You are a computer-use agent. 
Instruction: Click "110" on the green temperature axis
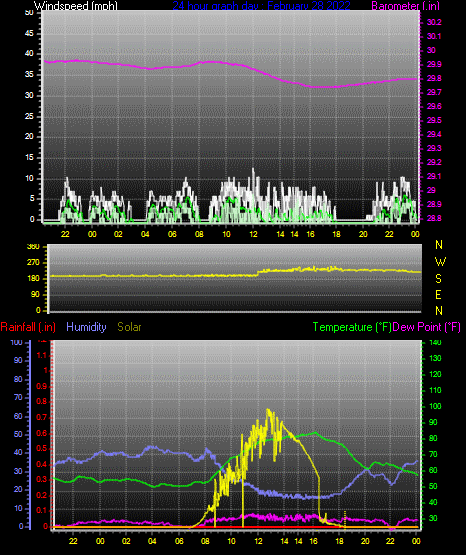coord(435,390)
